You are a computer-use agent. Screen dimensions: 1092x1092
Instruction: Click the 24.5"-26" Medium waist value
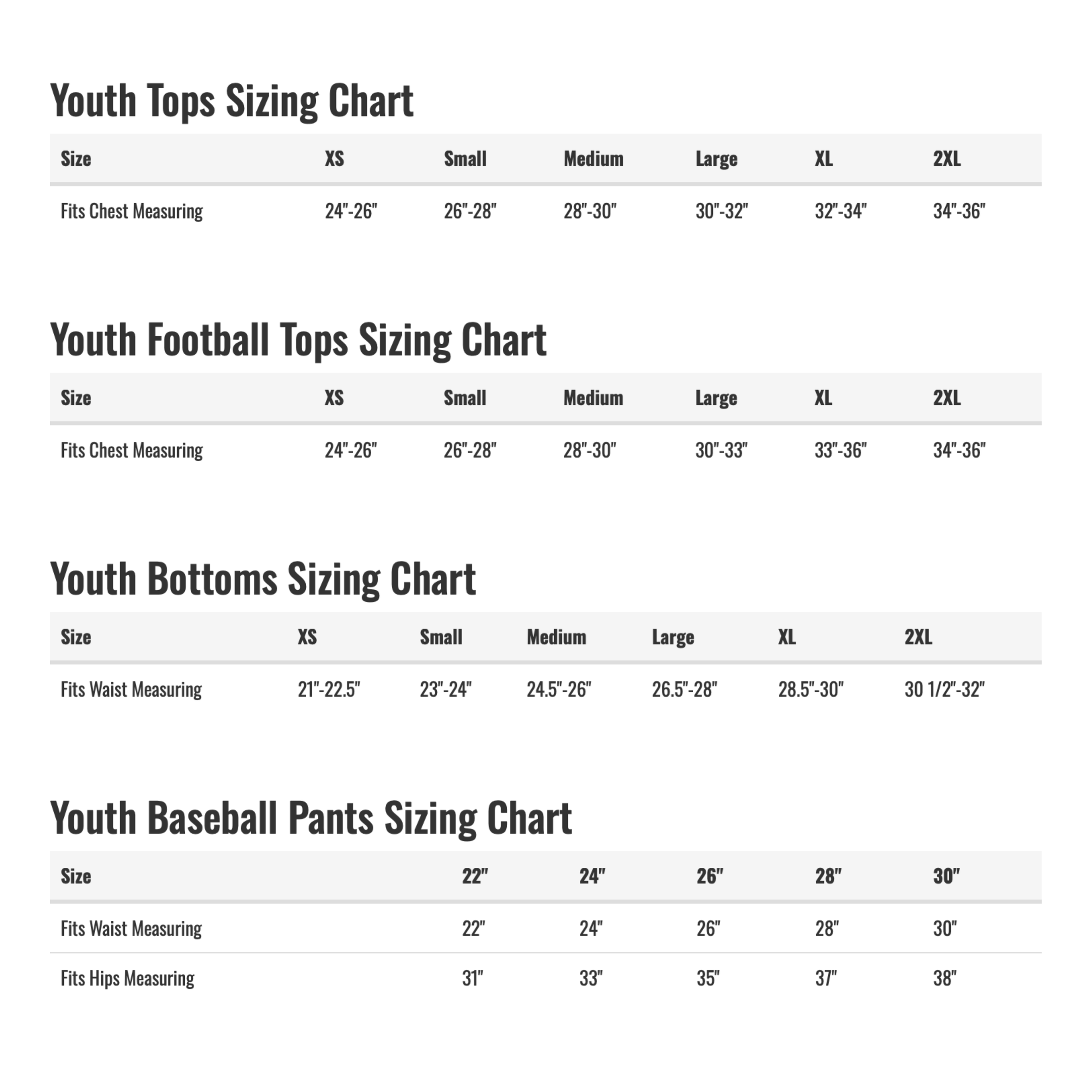(558, 689)
